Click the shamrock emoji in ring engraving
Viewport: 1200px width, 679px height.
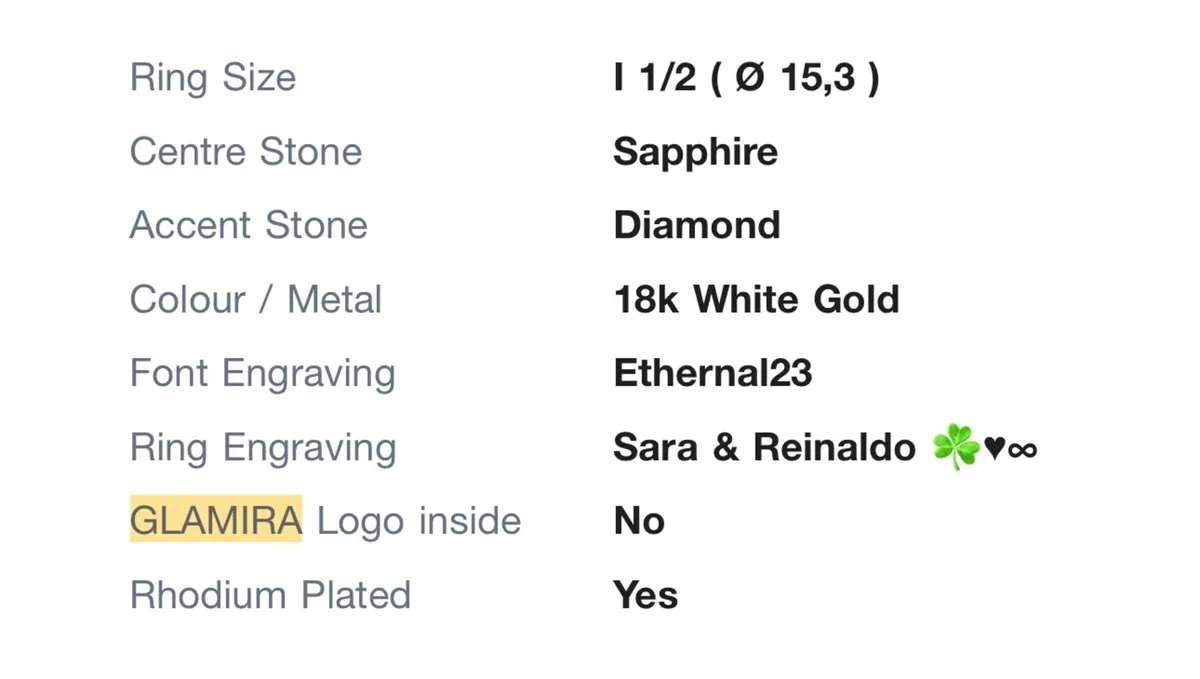pyautogui.click(x=956, y=447)
